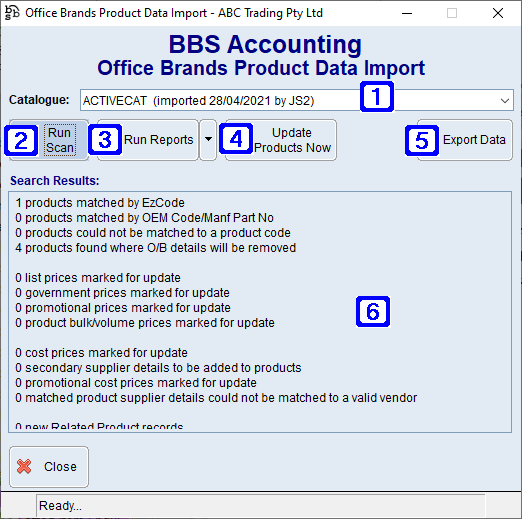Select '0 promotional cost prices marked for update'
This screenshot has width=522, height=519.
[x=136, y=383]
